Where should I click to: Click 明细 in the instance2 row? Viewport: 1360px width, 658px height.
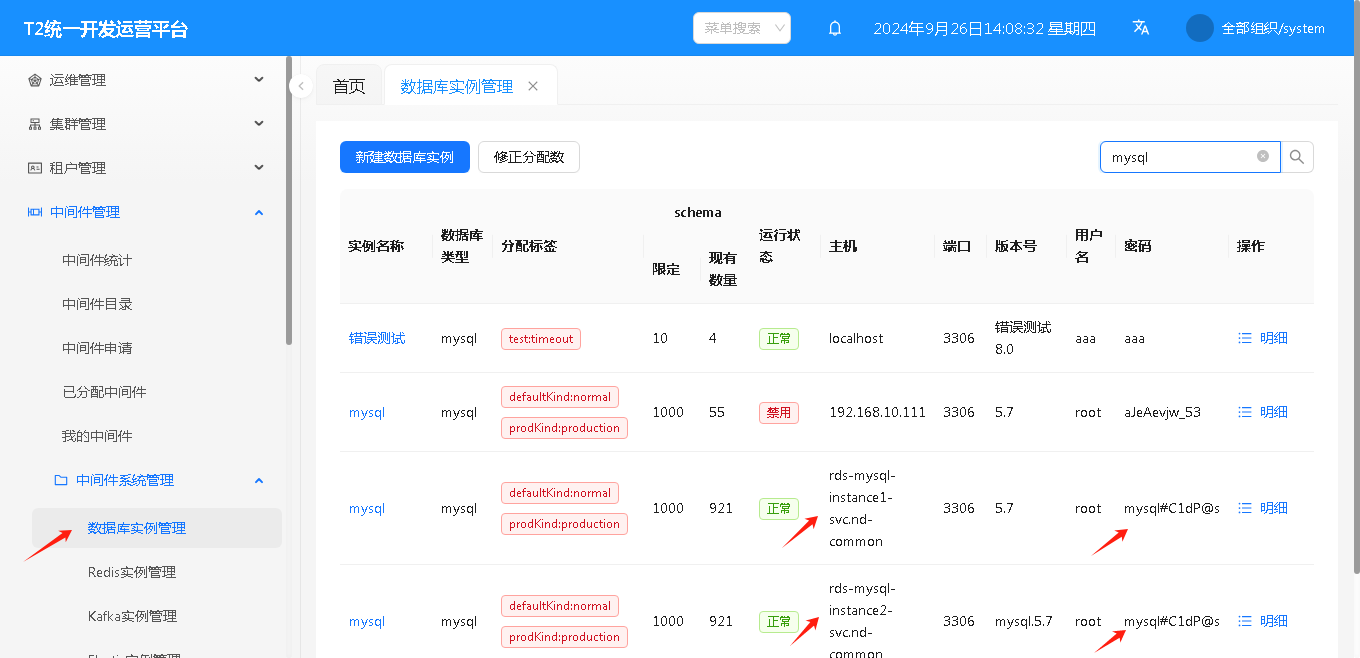[x=1274, y=621]
